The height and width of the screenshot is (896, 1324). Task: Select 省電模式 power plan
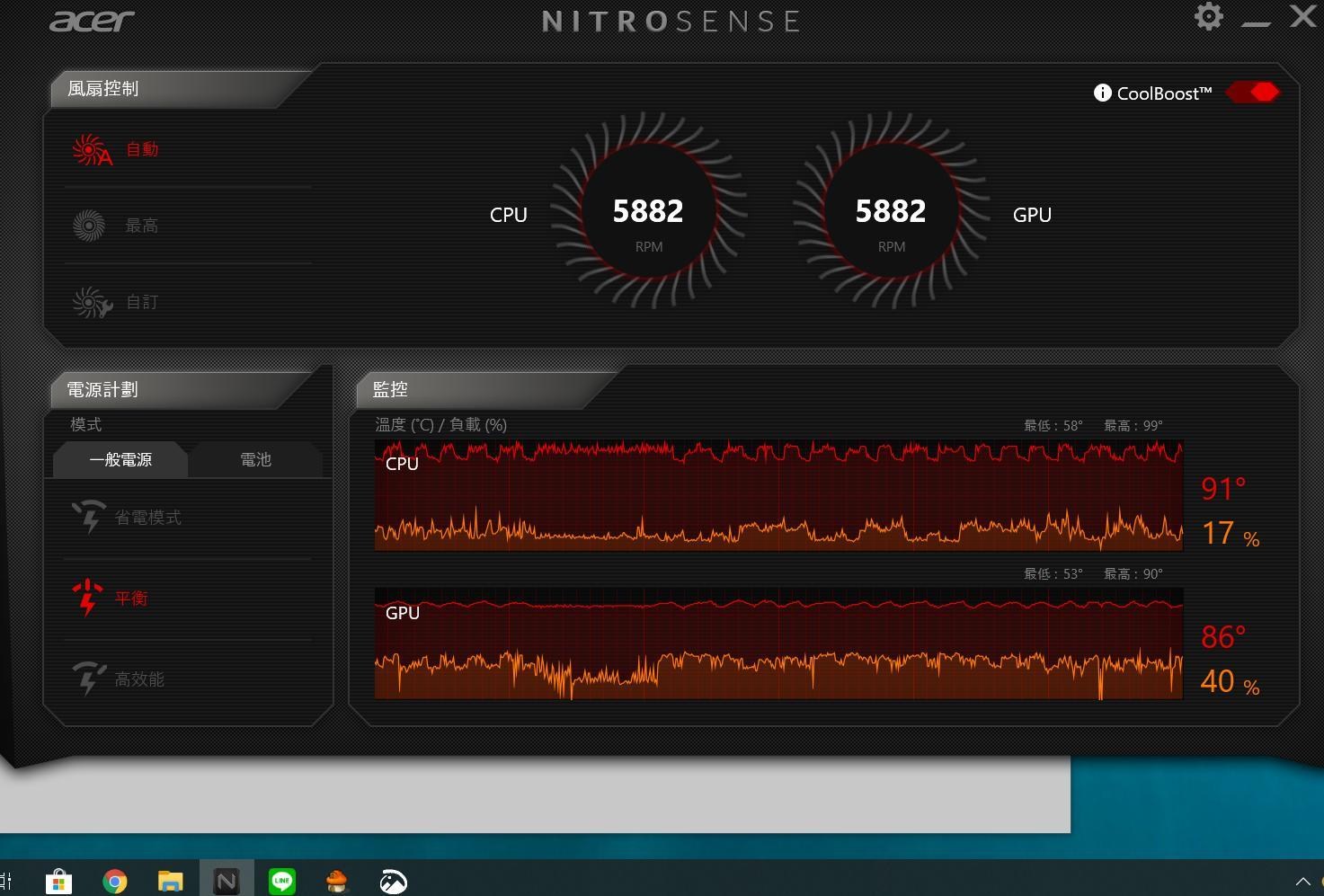(x=148, y=518)
